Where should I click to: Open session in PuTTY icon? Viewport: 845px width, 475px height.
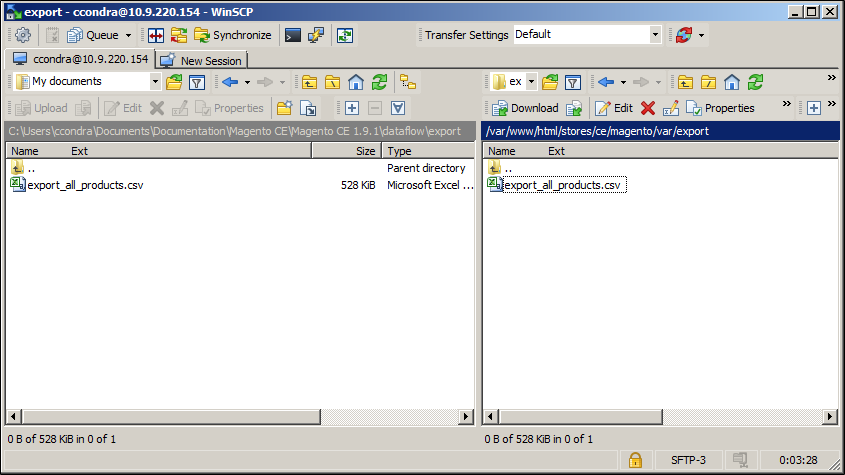point(316,35)
